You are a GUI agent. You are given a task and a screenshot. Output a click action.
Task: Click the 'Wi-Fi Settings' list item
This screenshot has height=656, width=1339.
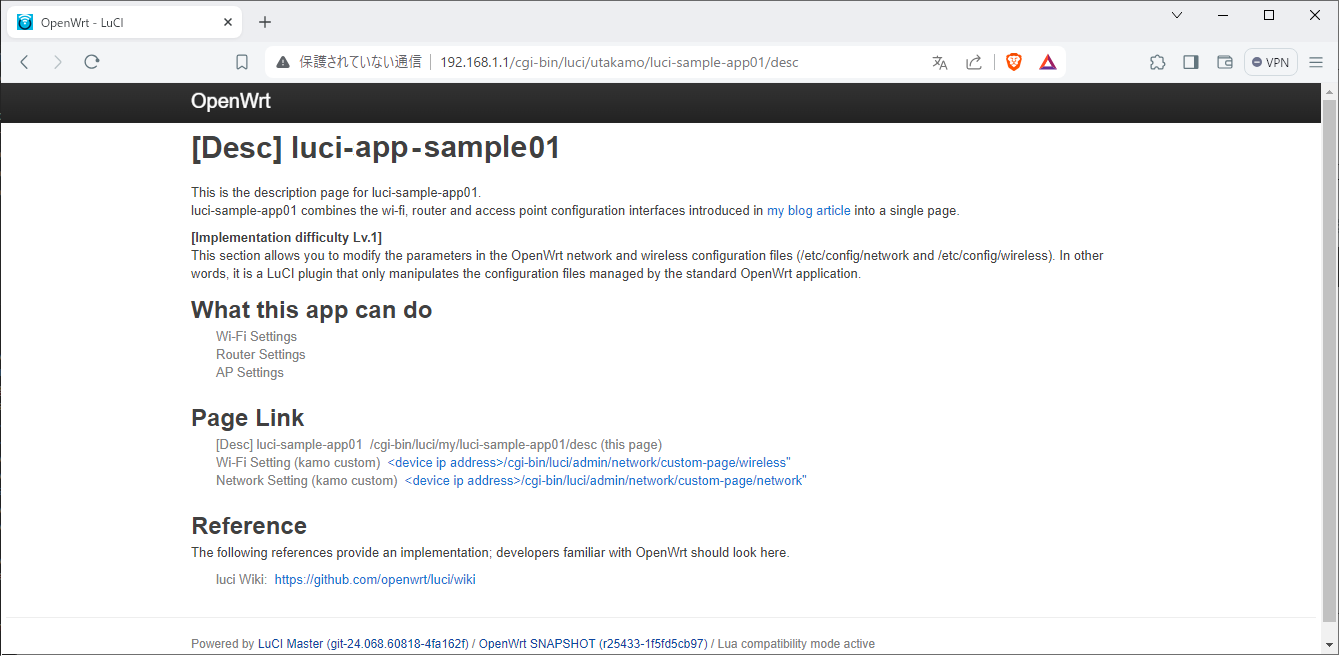256,336
